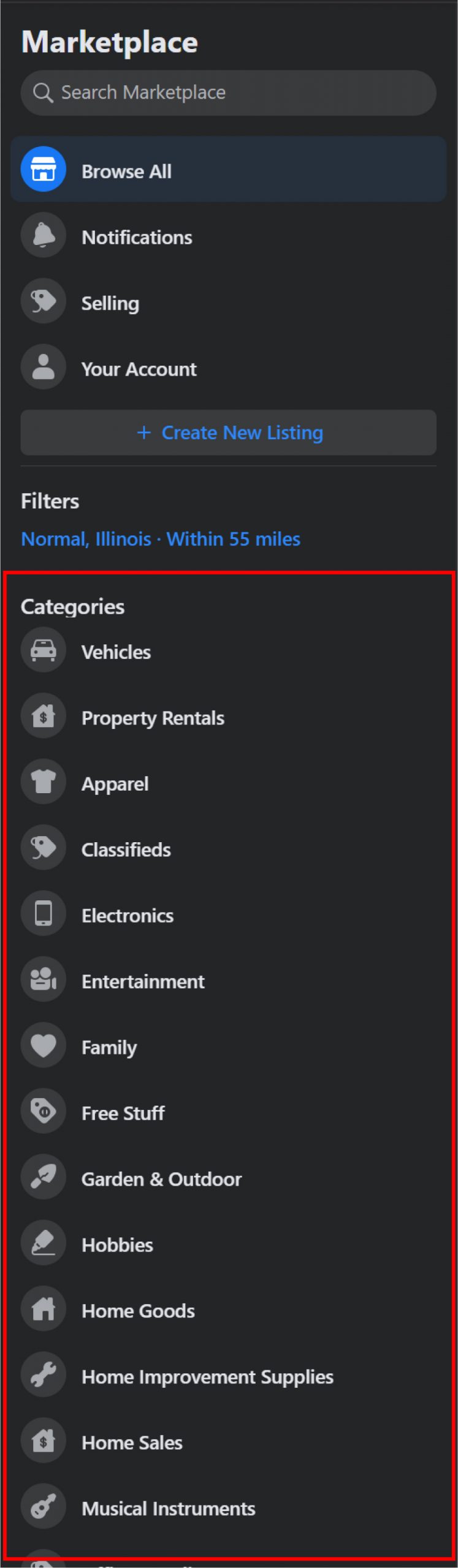Select the Home Improvement Supplies wrench icon

(43, 1374)
